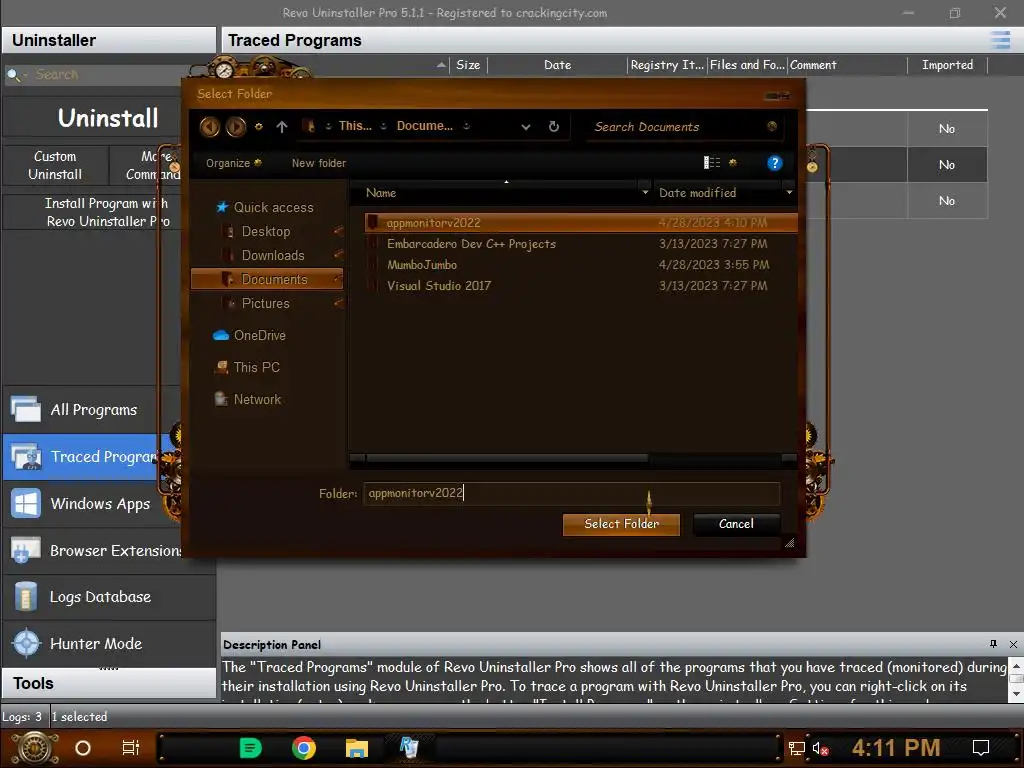1024x768 pixels.
Task: Open the Start menu gear button
Action: 35,748
